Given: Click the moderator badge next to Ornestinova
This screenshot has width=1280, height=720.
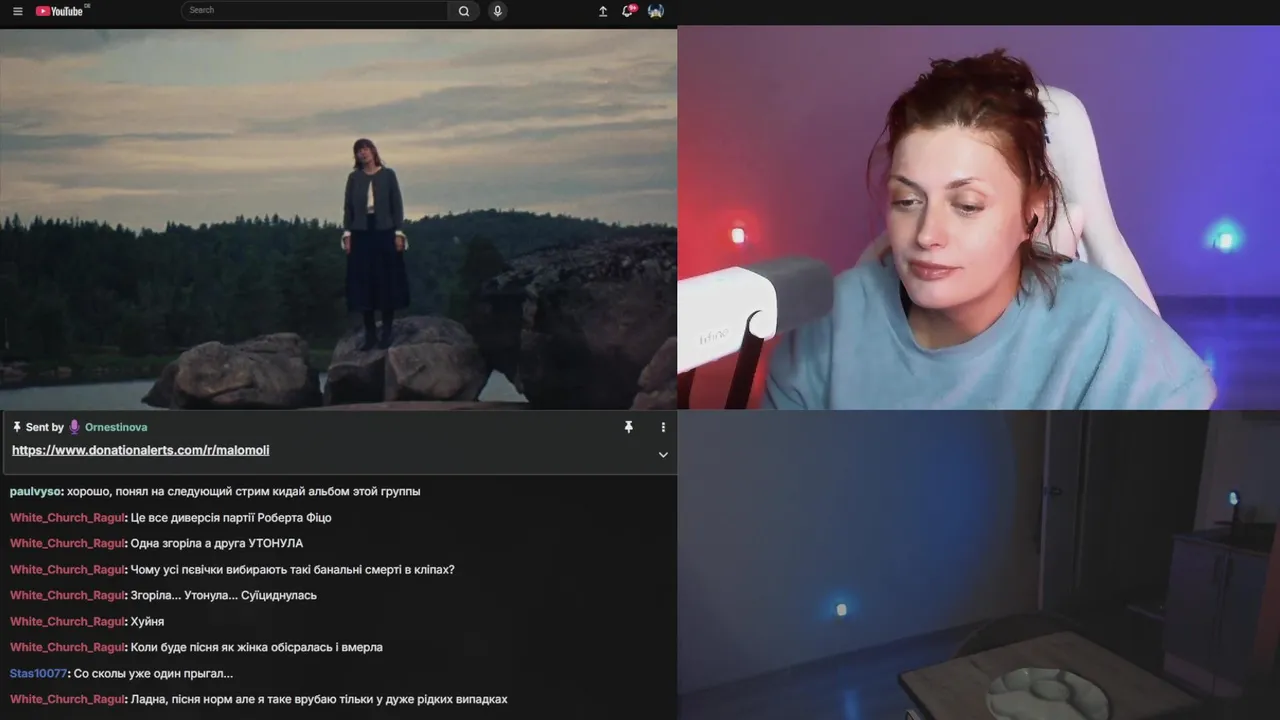Looking at the screenshot, I should tap(74, 427).
